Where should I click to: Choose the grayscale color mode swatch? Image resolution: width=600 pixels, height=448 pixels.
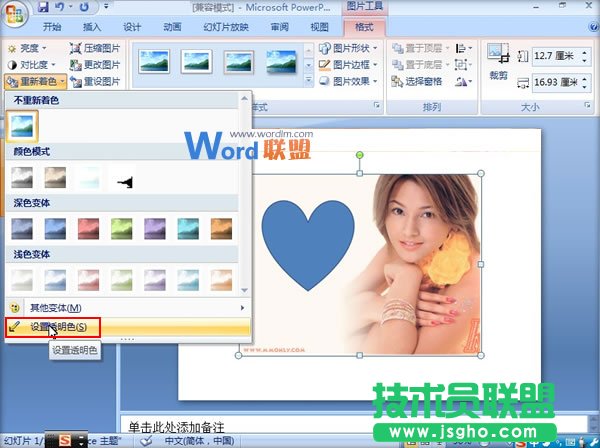click(22, 177)
